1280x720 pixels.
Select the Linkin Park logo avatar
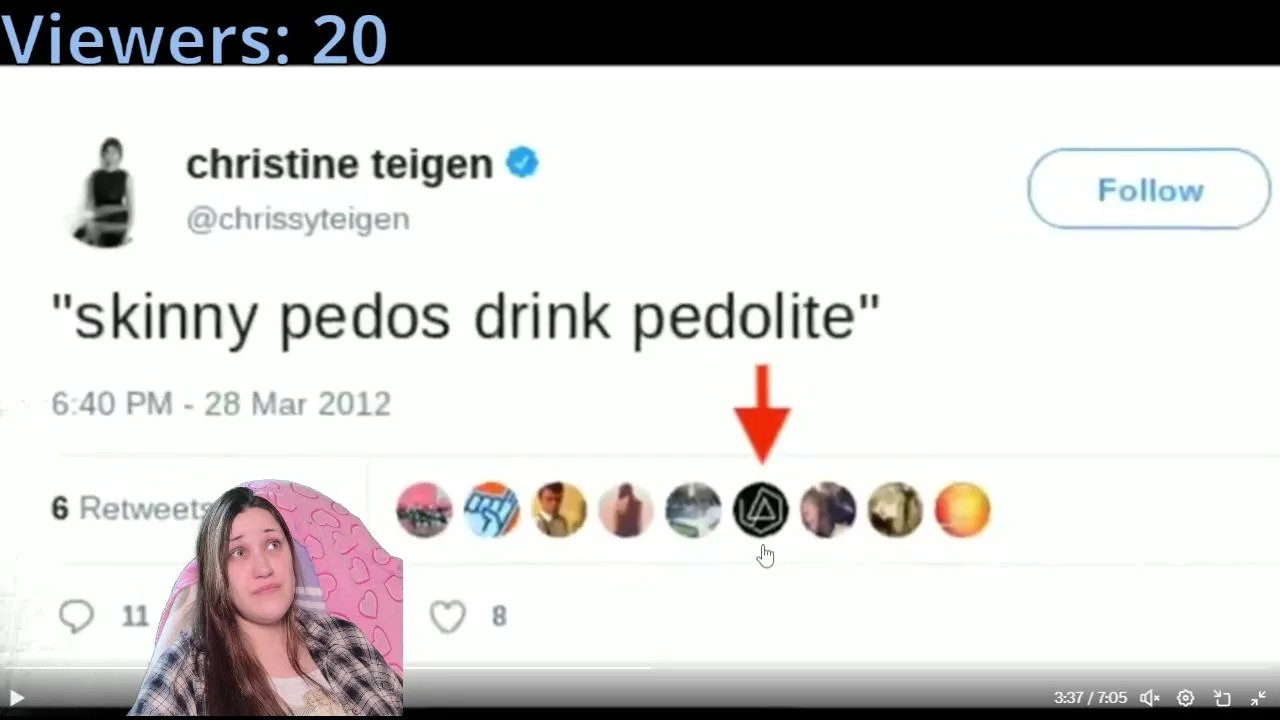(761, 510)
